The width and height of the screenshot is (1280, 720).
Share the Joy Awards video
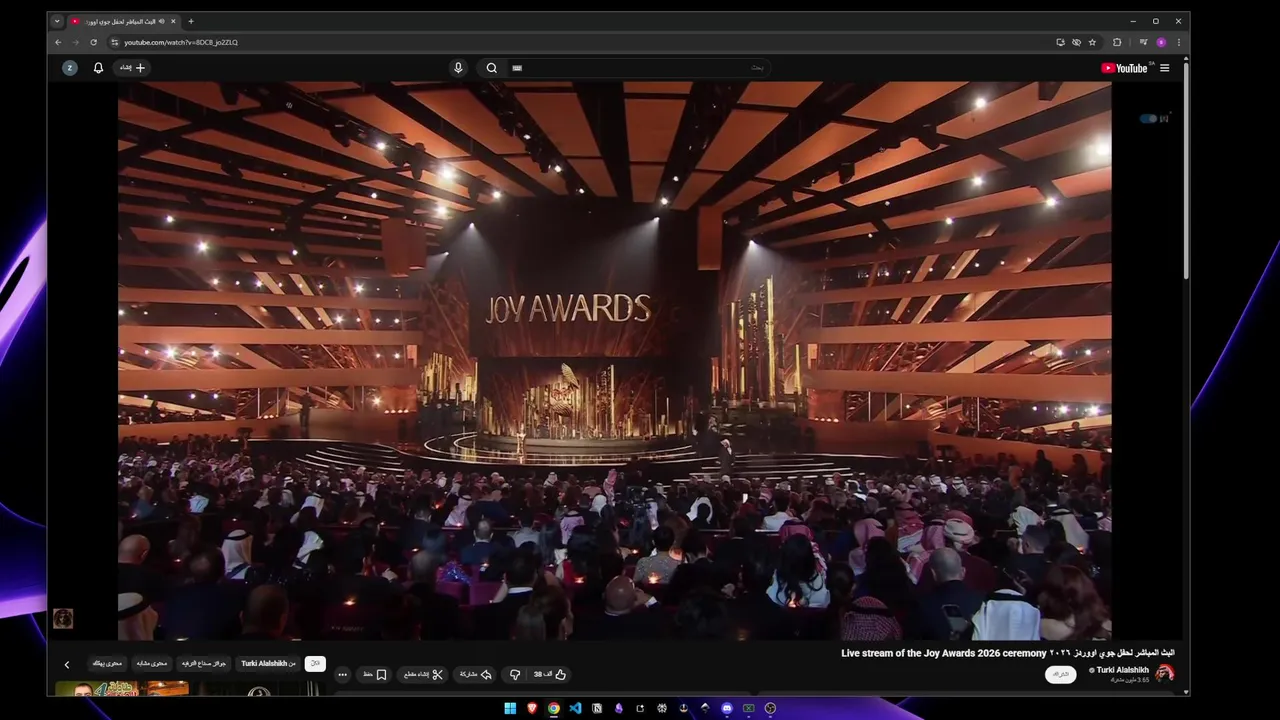476,675
